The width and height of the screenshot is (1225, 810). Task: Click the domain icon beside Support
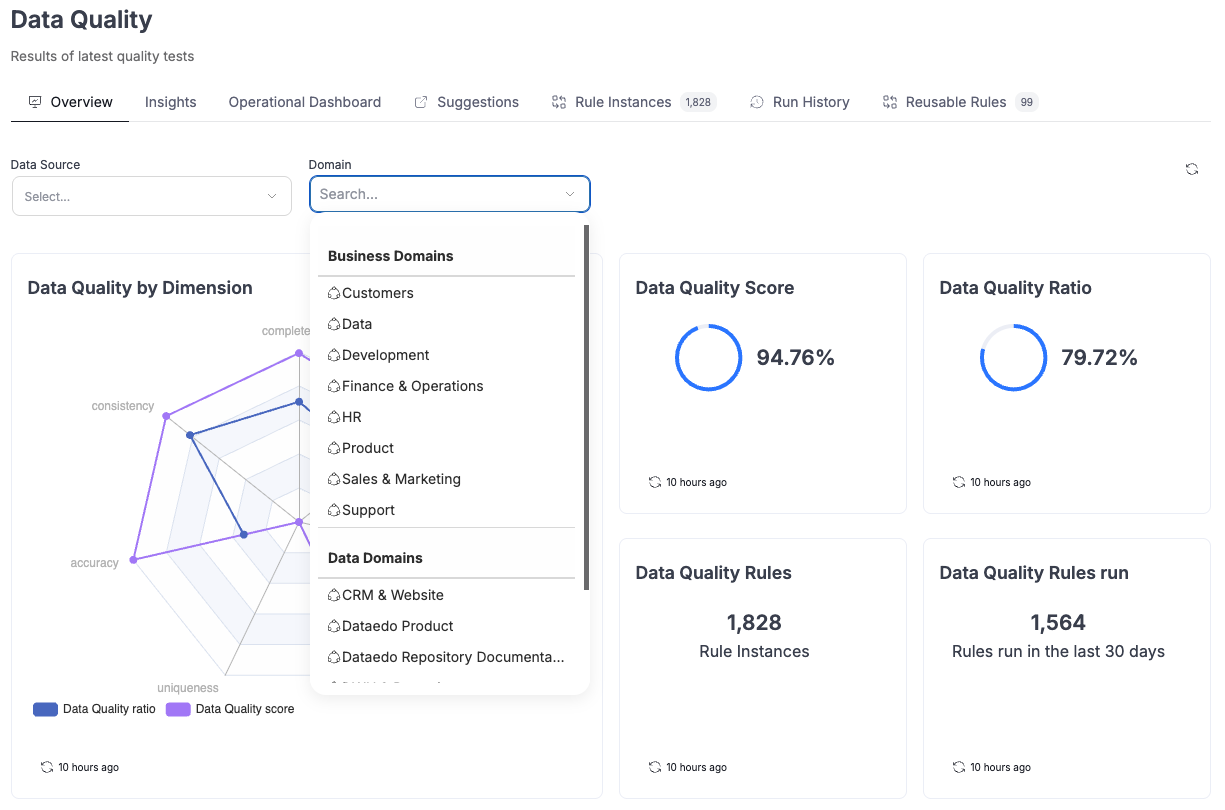[x=334, y=510]
